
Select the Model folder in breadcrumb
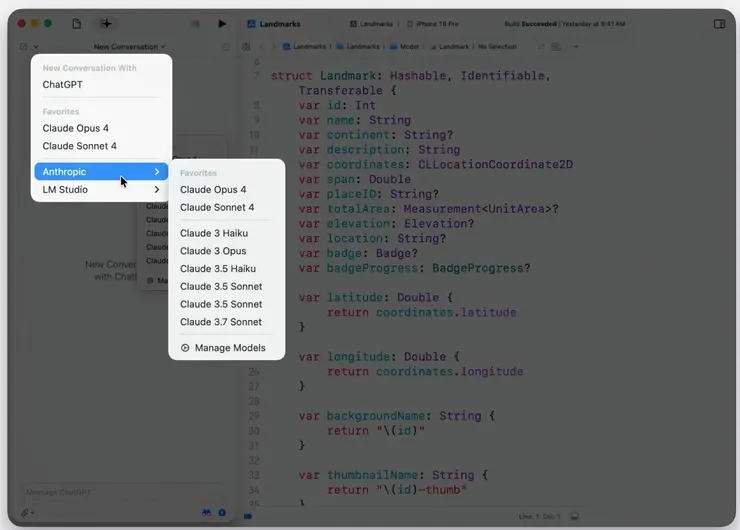(404, 47)
